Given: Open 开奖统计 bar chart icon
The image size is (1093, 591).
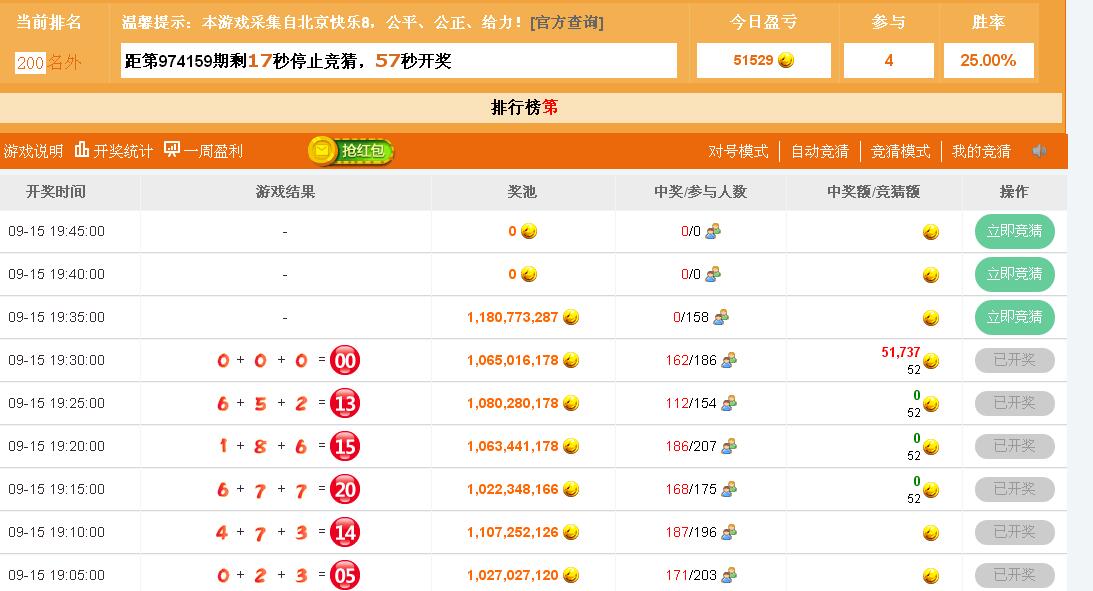Looking at the screenshot, I should (82, 150).
